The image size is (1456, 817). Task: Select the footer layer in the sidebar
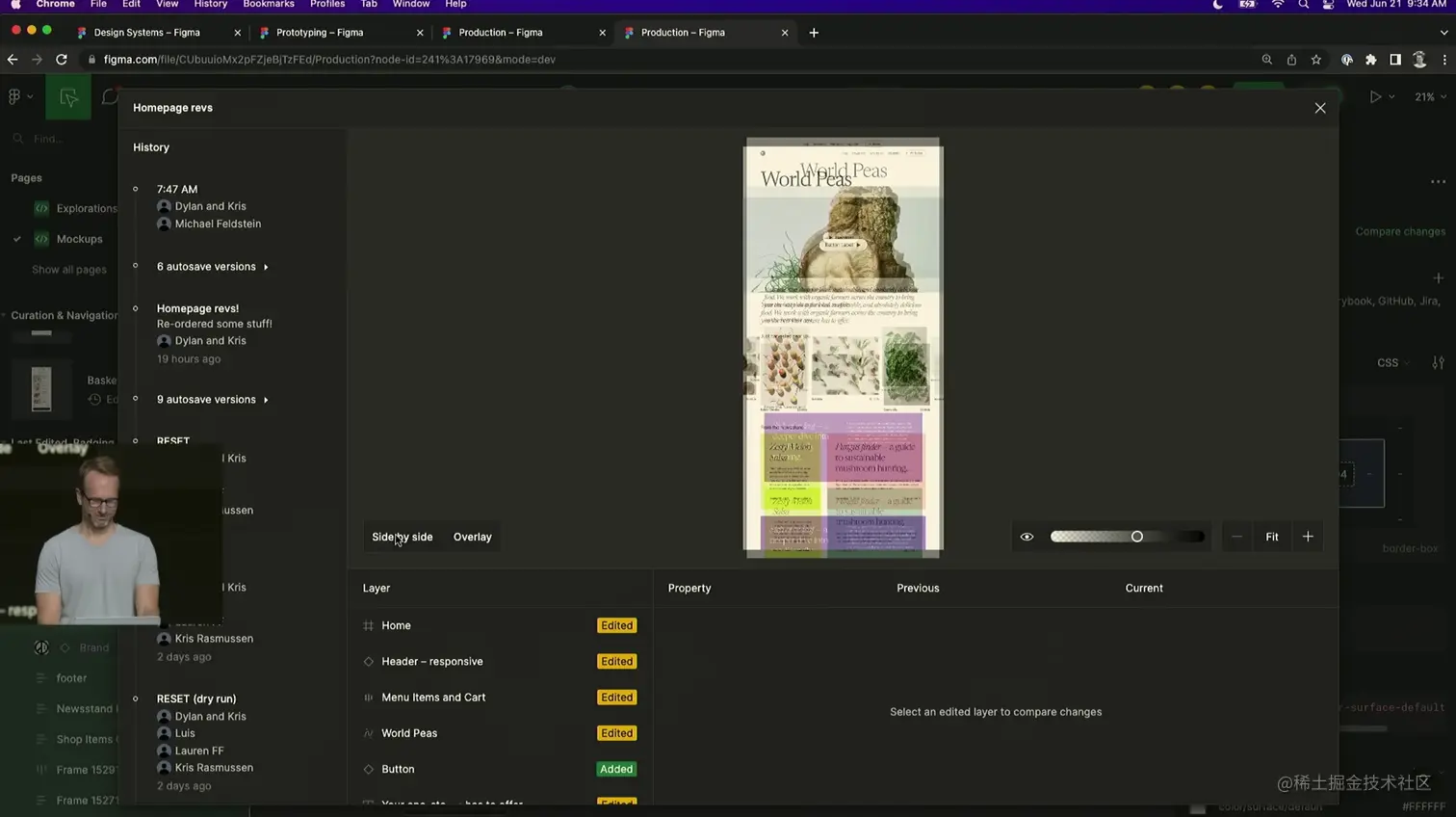(x=71, y=678)
